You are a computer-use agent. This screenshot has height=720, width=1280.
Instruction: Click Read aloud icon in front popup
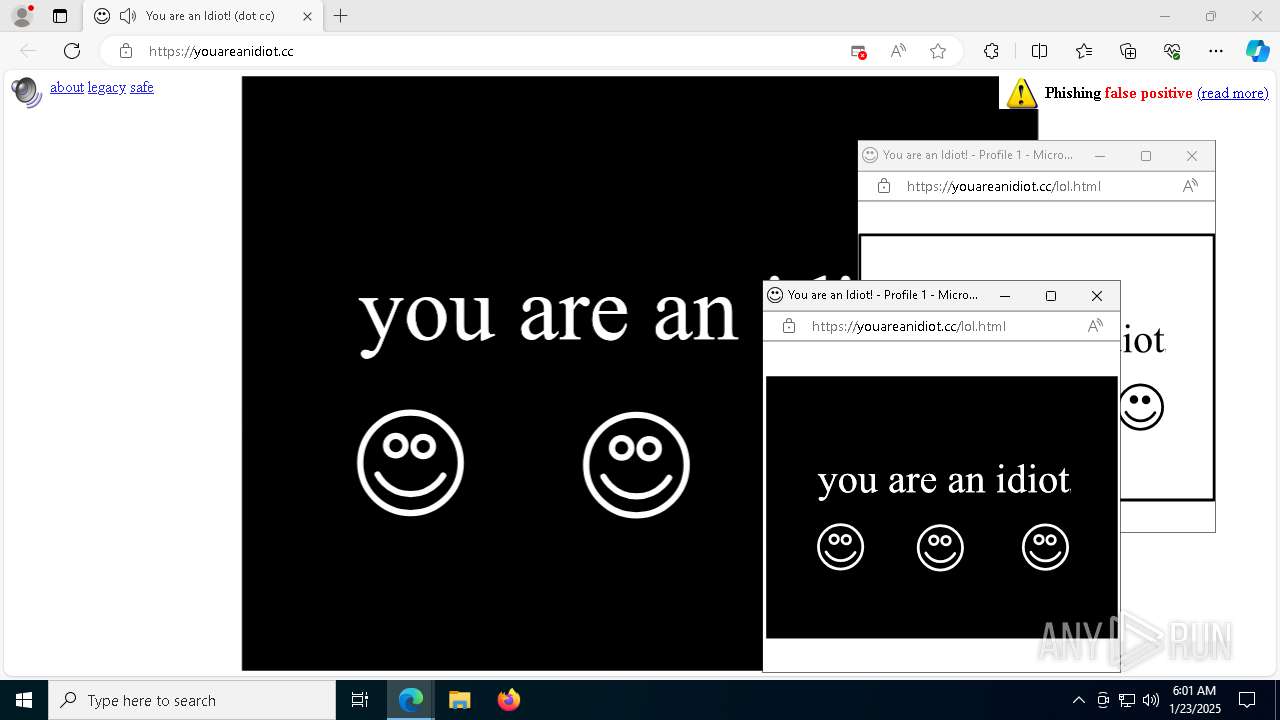click(x=1095, y=326)
